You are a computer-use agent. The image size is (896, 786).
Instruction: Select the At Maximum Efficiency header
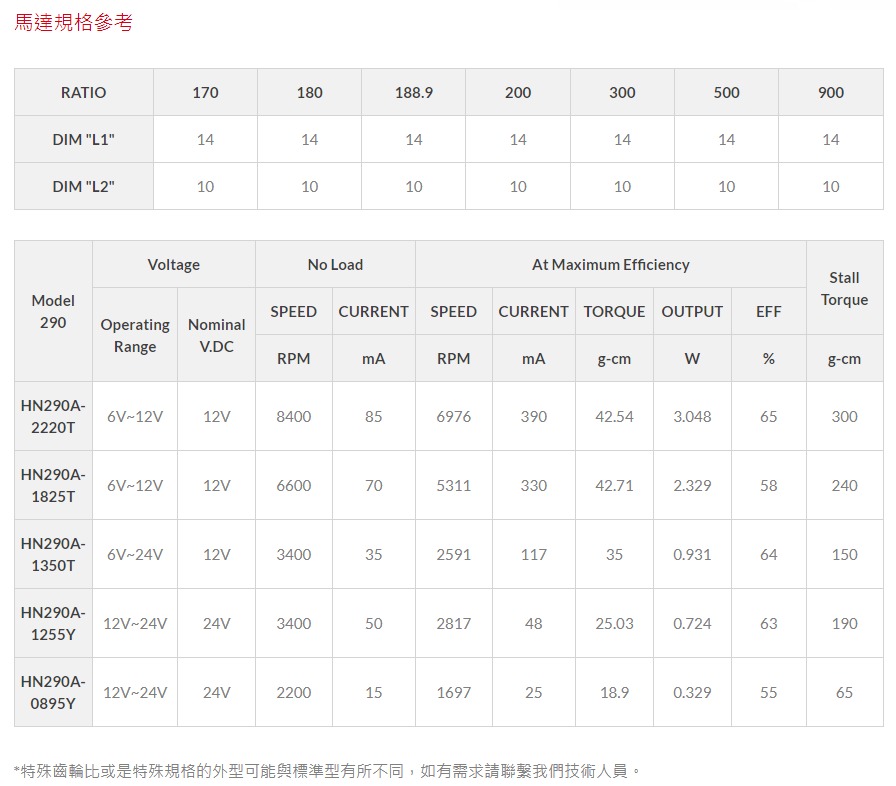[x=610, y=264]
